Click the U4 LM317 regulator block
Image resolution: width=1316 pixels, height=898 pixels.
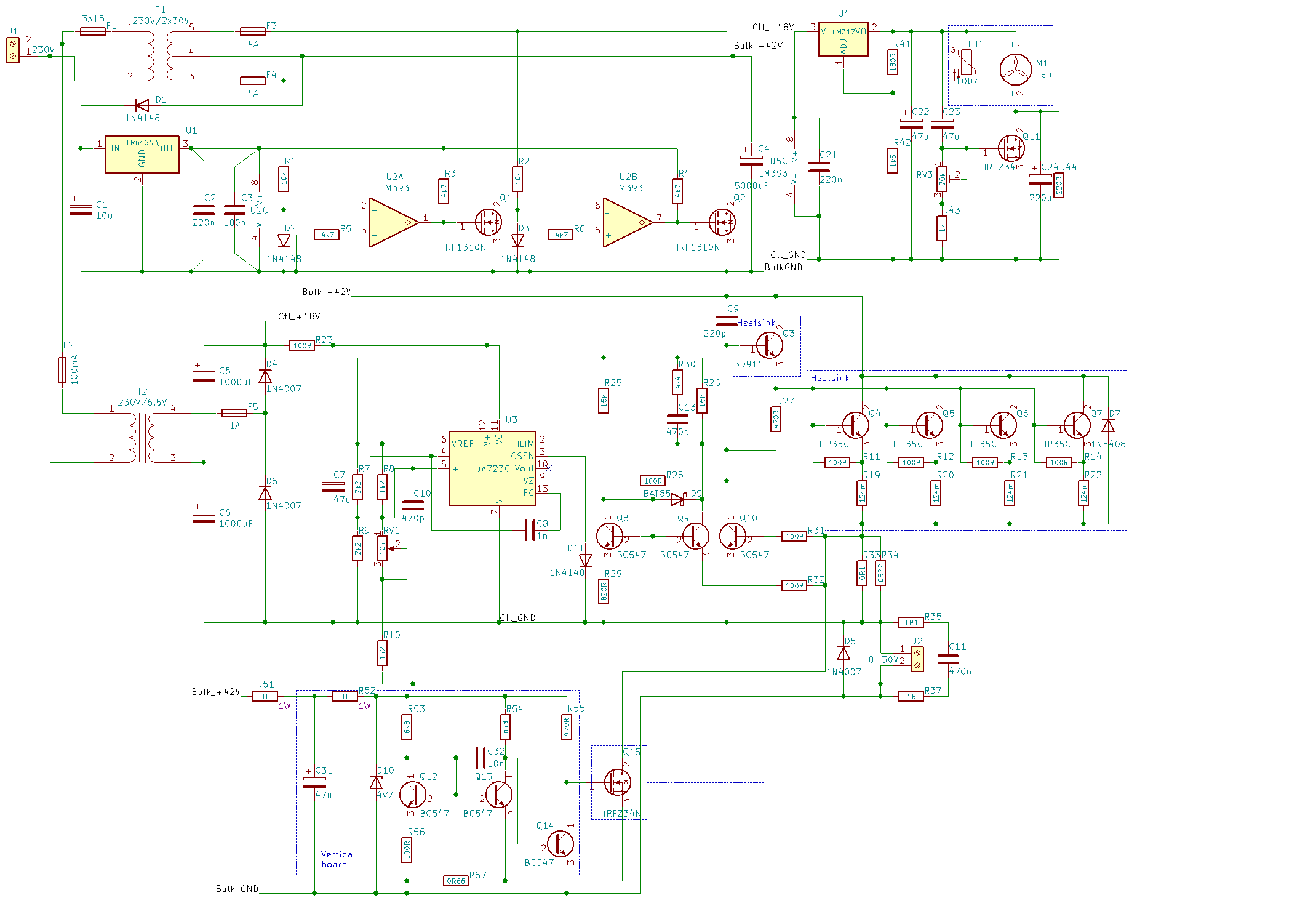tap(843, 41)
